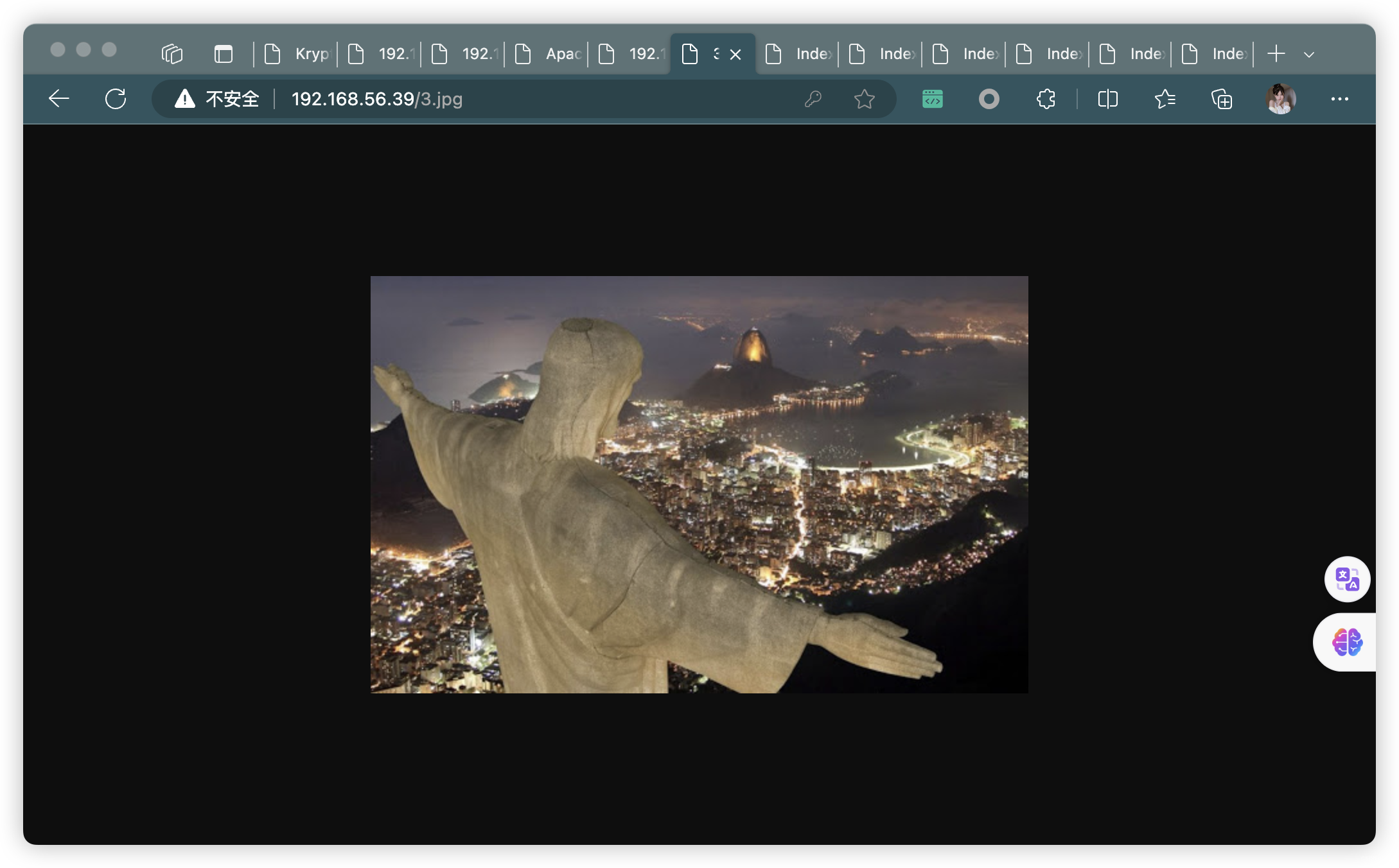Open the workspaces icon in the tab bar

tap(172, 54)
